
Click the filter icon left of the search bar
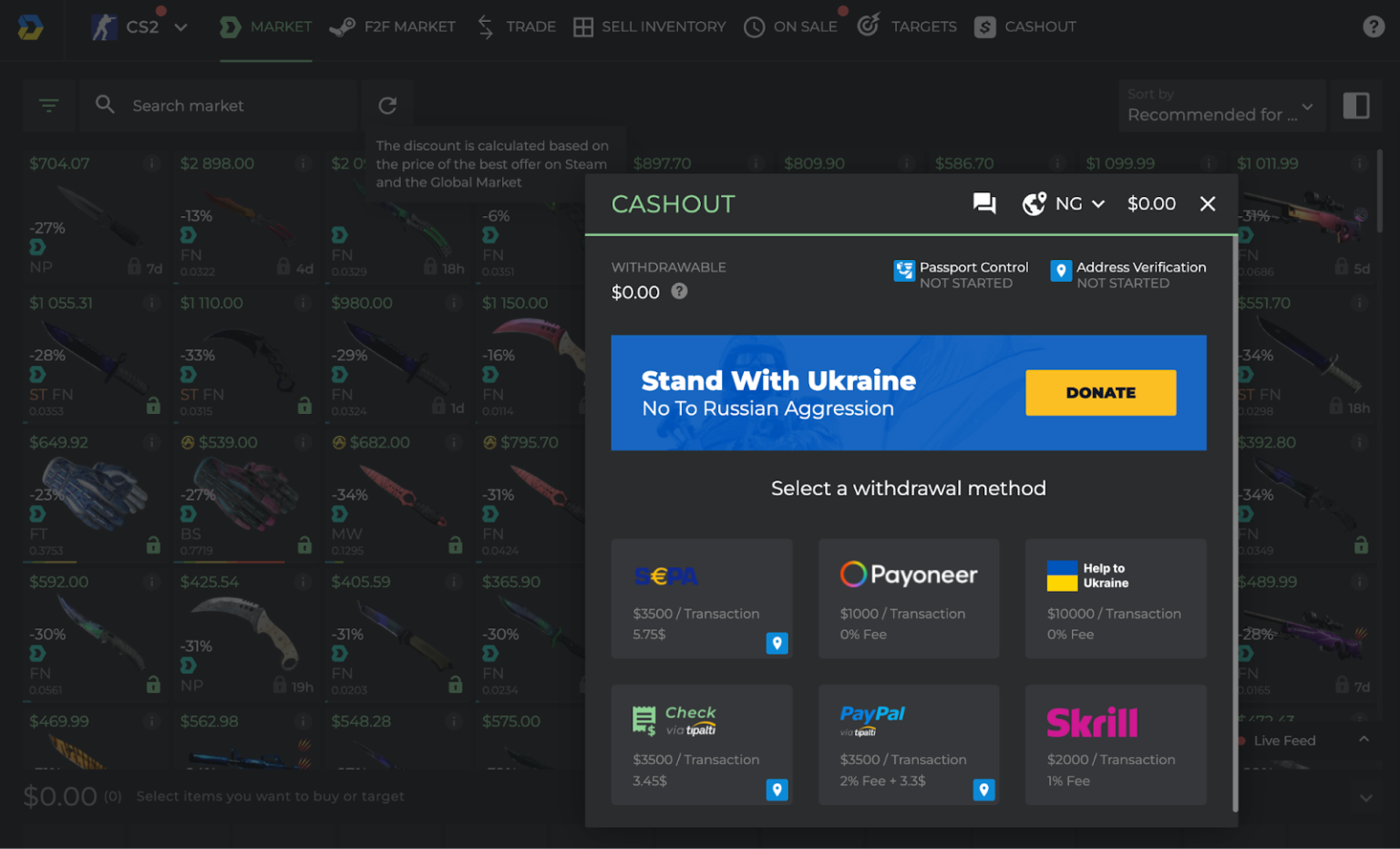49,105
